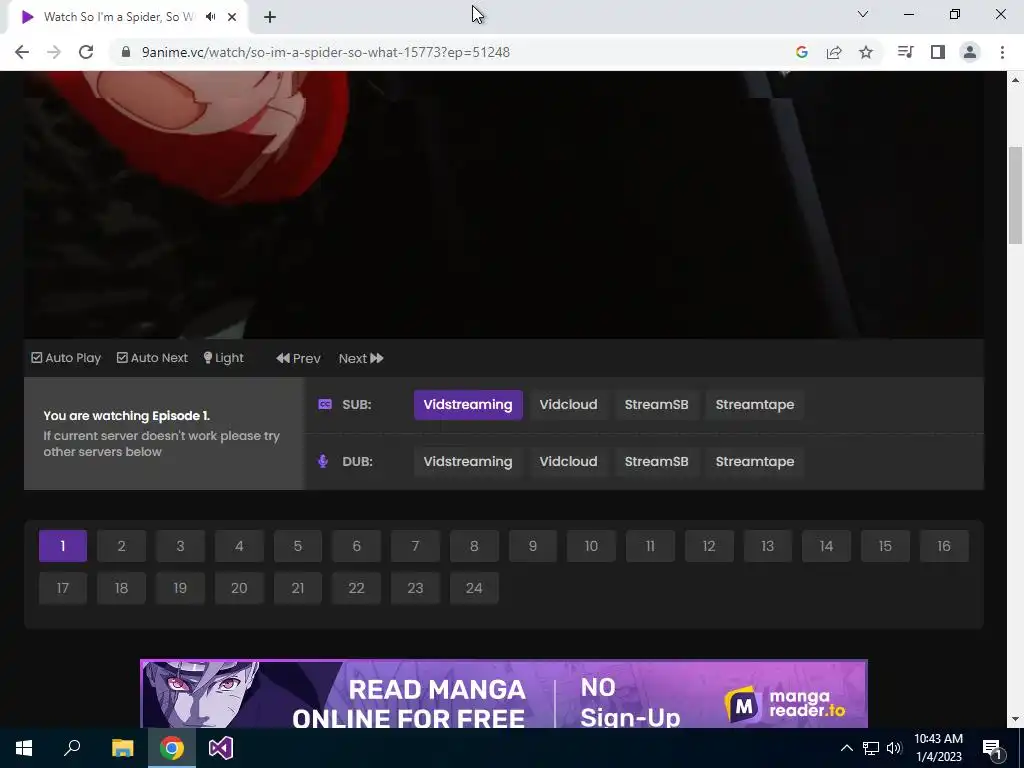Open the Read Manga Online banner ad
Screen dimensions: 1024x768
[x=504, y=694]
